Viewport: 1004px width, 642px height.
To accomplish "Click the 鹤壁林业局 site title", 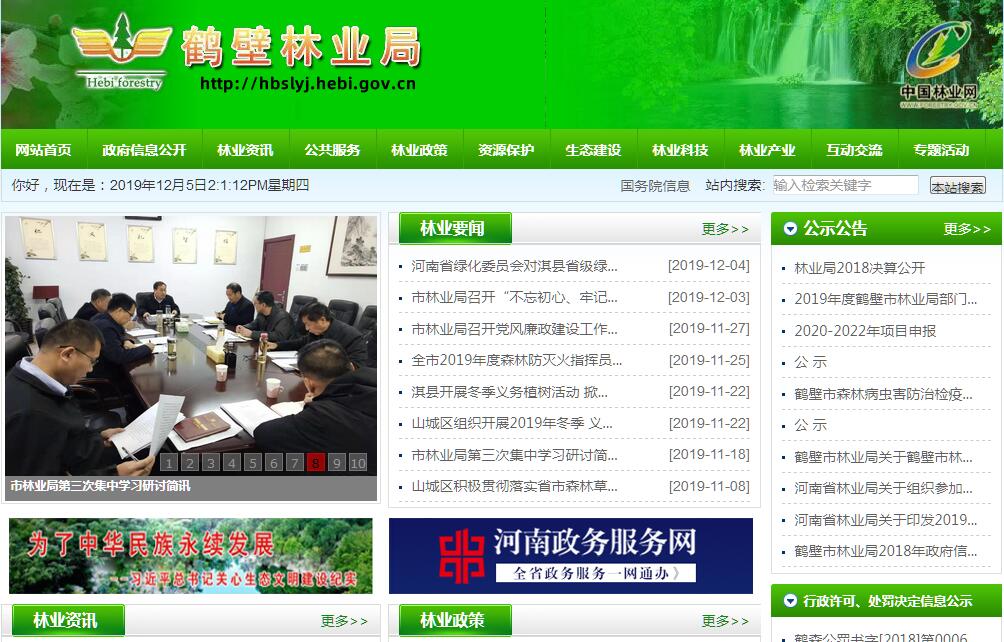I will (301, 47).
